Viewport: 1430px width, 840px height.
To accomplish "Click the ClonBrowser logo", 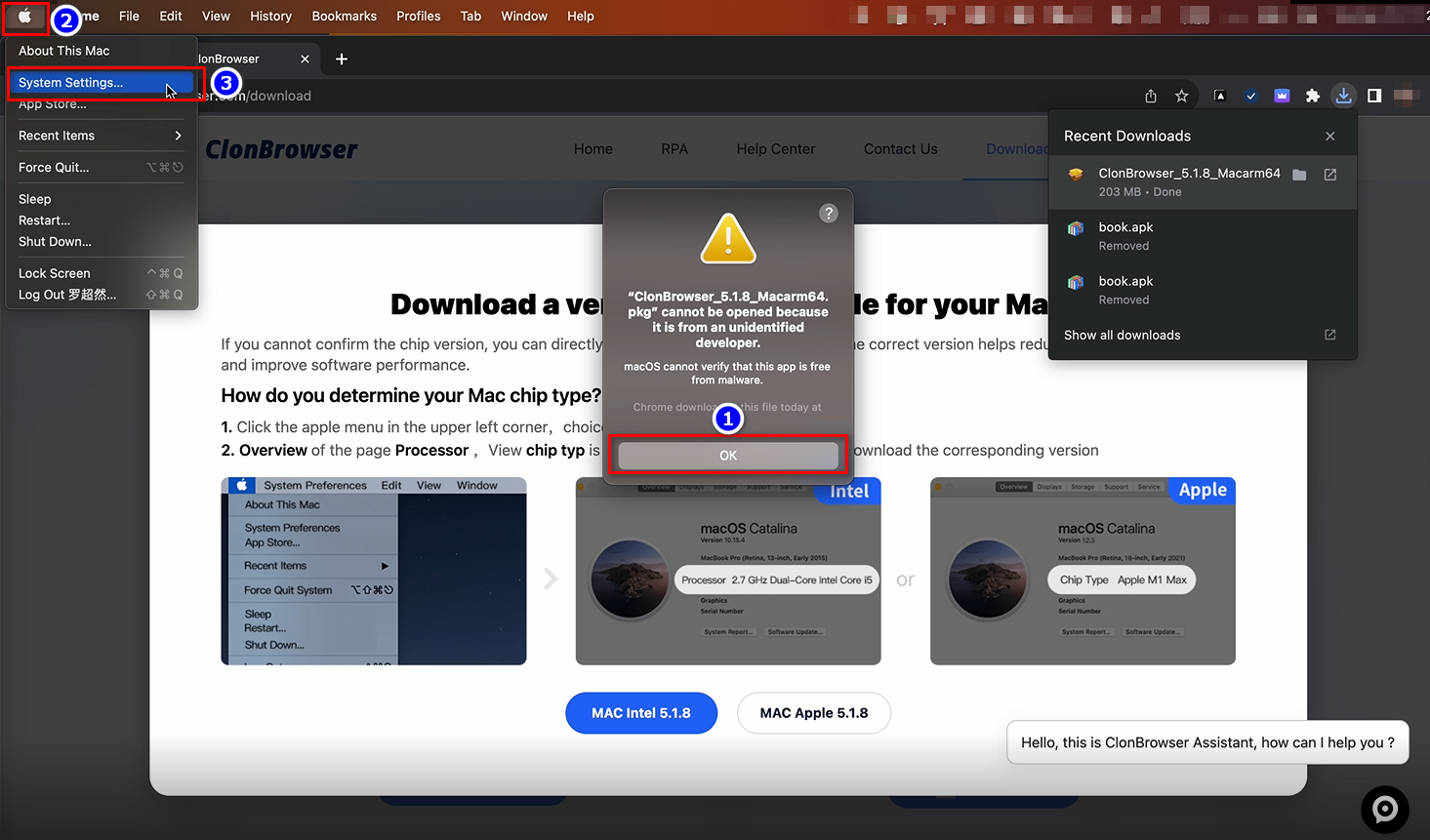I will pyautogui.click(x=281, y=149).
